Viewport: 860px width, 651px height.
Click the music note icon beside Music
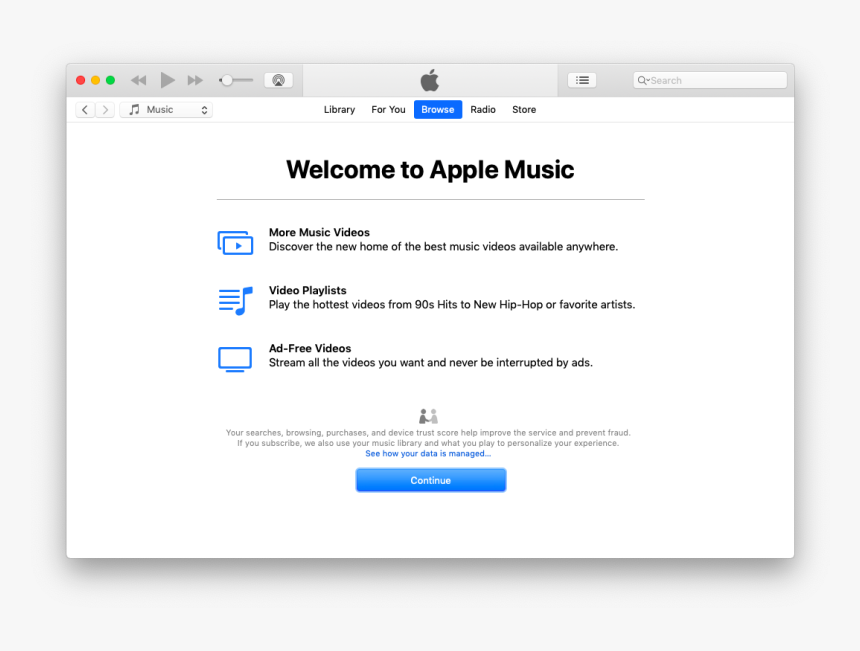[x=135, y=109]
